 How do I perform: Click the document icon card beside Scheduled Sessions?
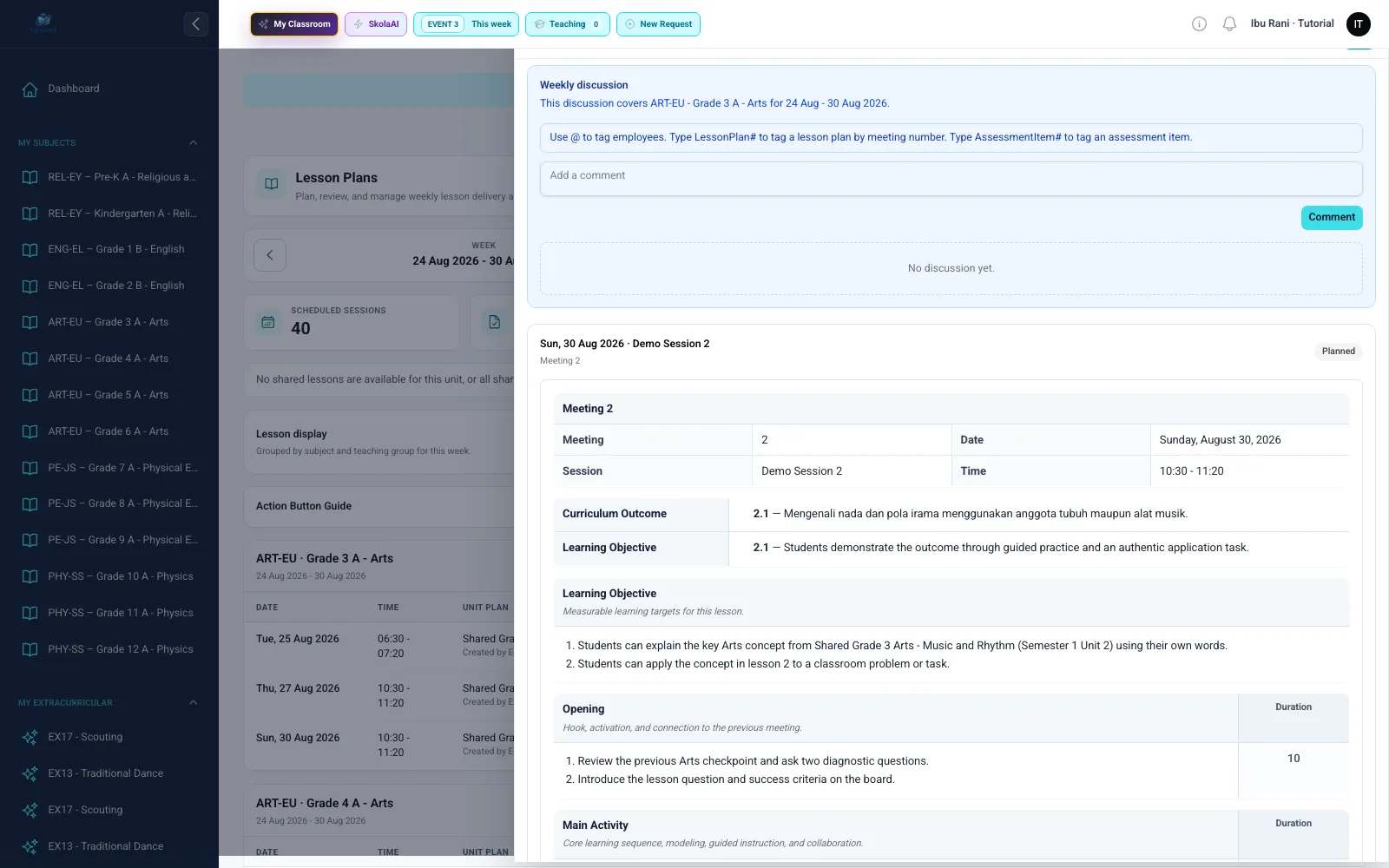coord(494,322)
